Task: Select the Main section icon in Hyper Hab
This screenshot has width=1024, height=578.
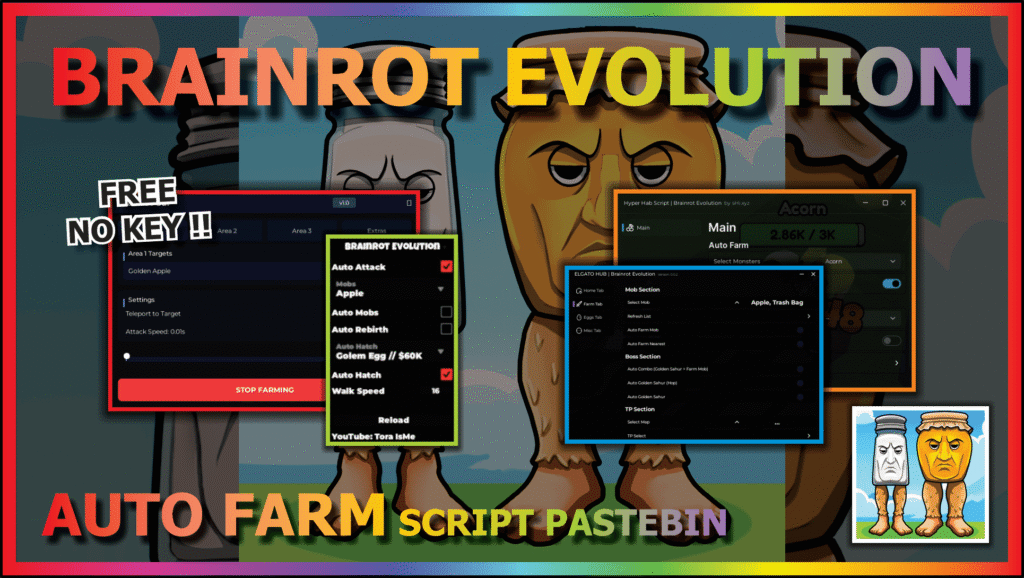Action: (x=630, y=228)
